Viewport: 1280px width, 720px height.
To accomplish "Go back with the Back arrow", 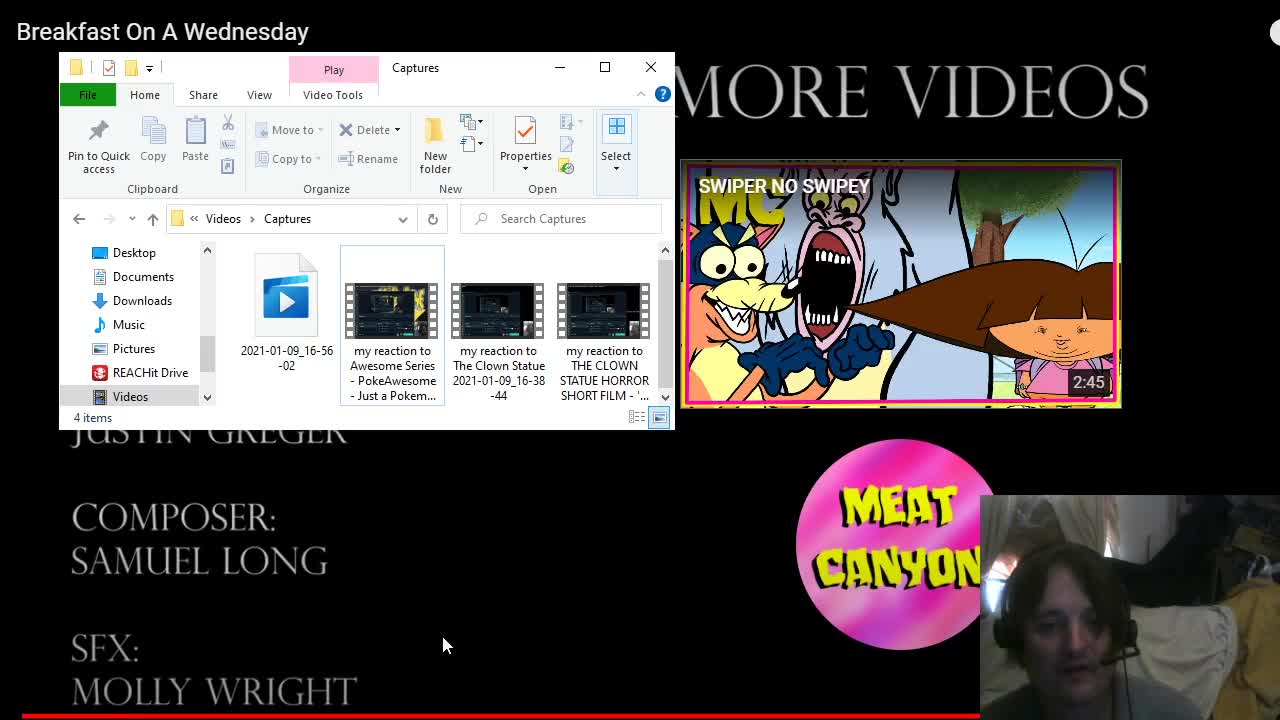I will (x=79, y=219).
